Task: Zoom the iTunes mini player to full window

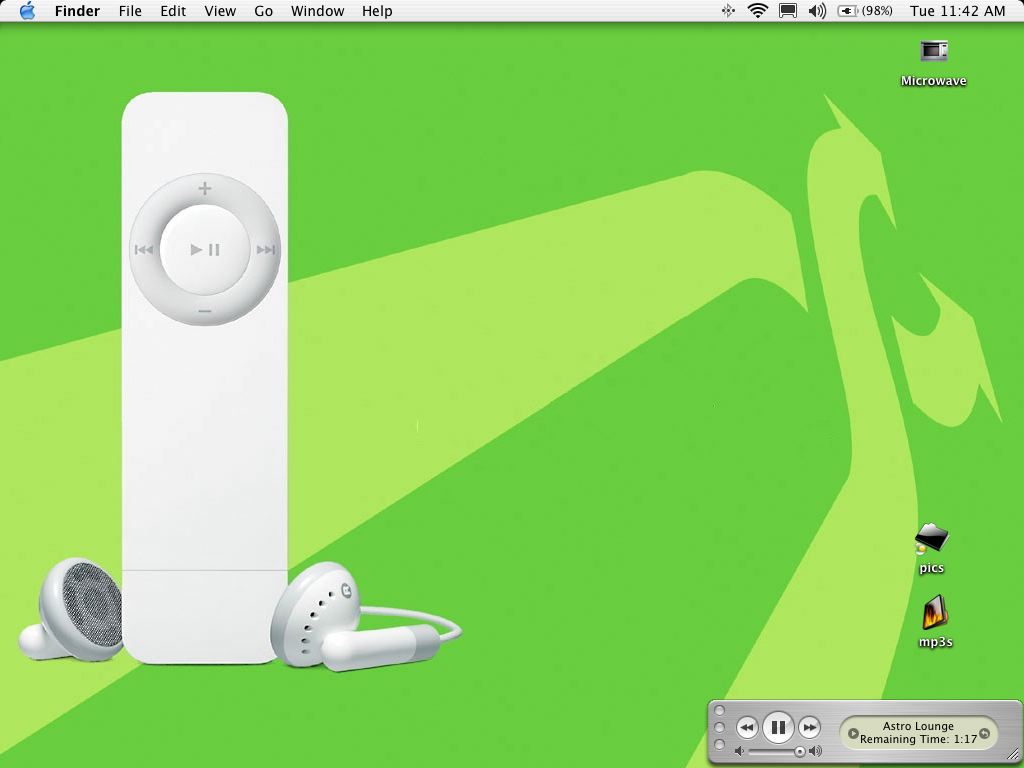Action: point(720,744)
